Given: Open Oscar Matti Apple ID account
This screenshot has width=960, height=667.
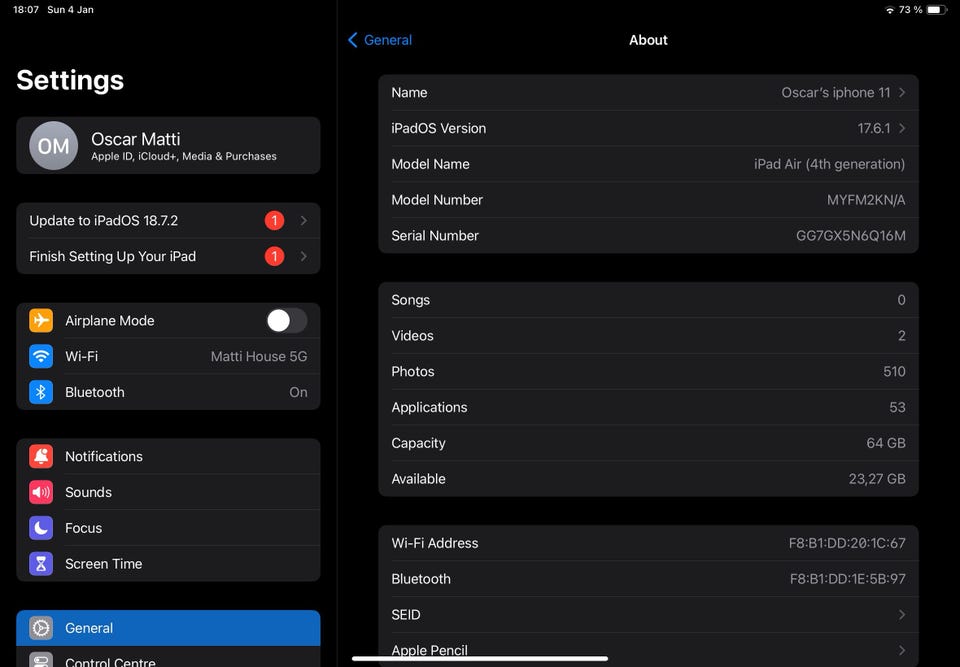Looking at the screenshot, I should [x=168, y=145].
